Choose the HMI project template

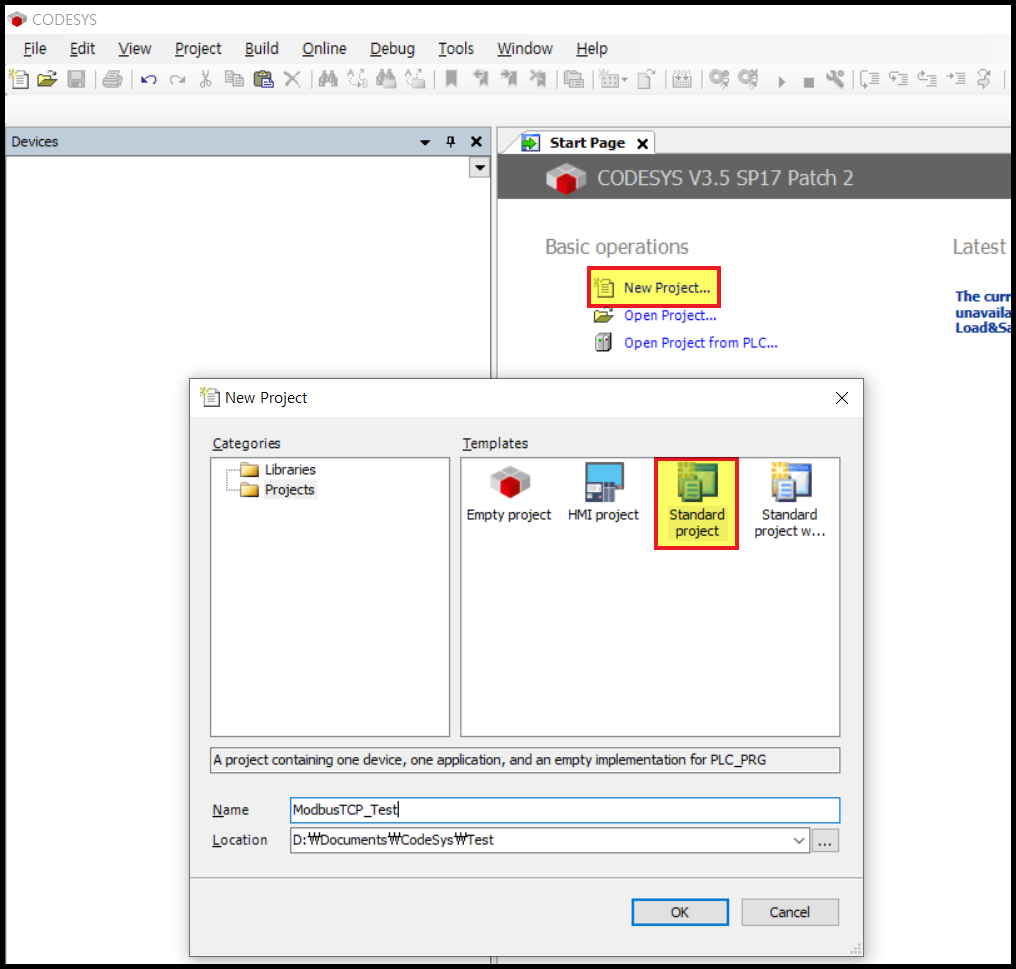pyautogui.click(x=603, y=494)
